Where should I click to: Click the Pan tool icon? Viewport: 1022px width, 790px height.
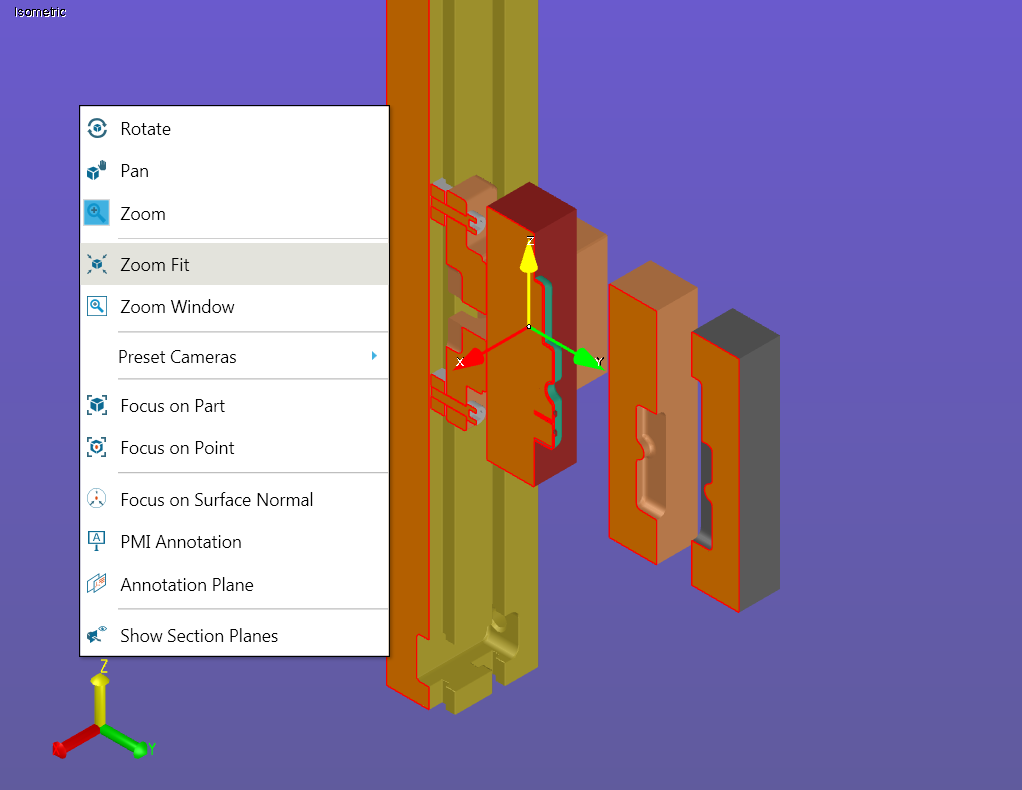tap(97, 170)
